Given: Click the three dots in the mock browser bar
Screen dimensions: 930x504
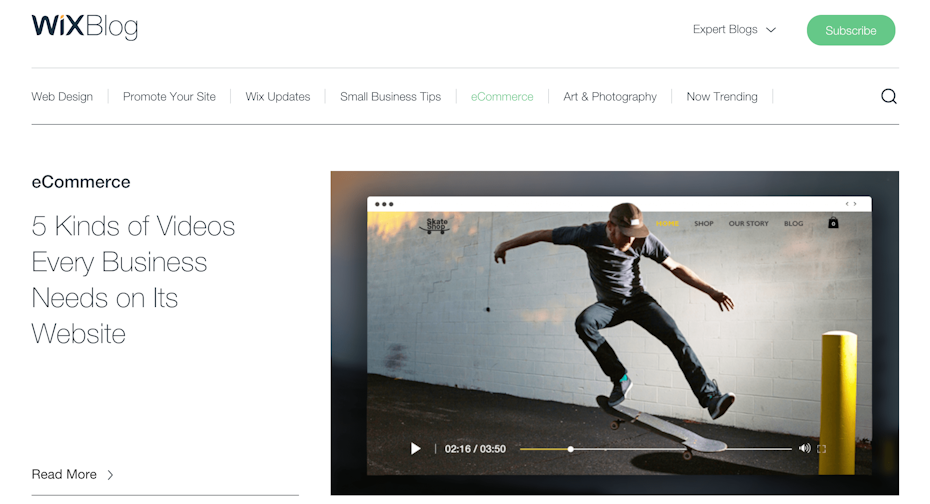Looking at the screenshot, I should [x=384, y=204].
